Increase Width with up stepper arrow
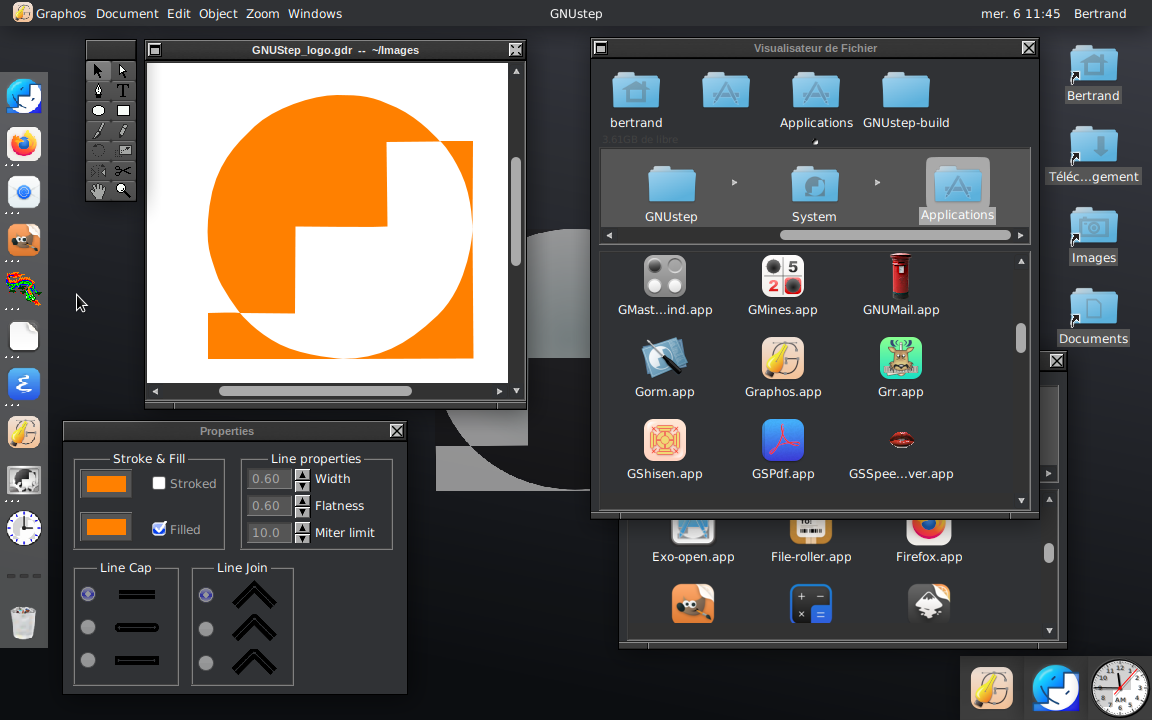 click(302, 474)
